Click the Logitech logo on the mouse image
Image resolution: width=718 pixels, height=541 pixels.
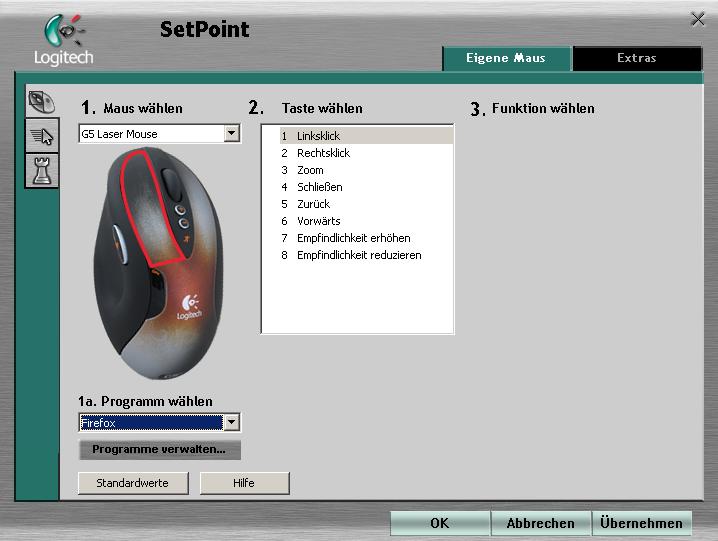click(190, 308)
